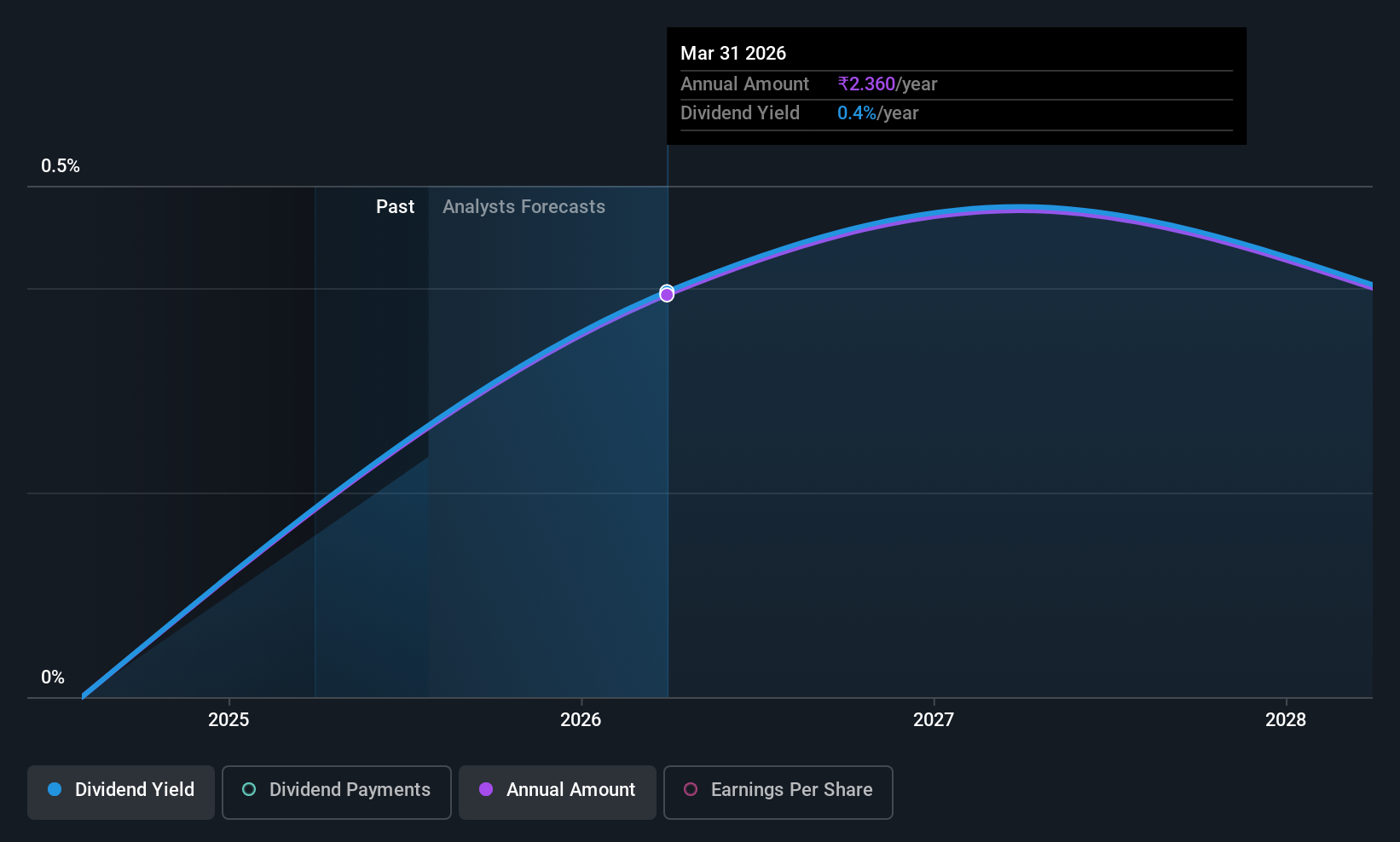Click the 2028 x-axis label
The image size is (1400, 842).
coord(1286,719)
